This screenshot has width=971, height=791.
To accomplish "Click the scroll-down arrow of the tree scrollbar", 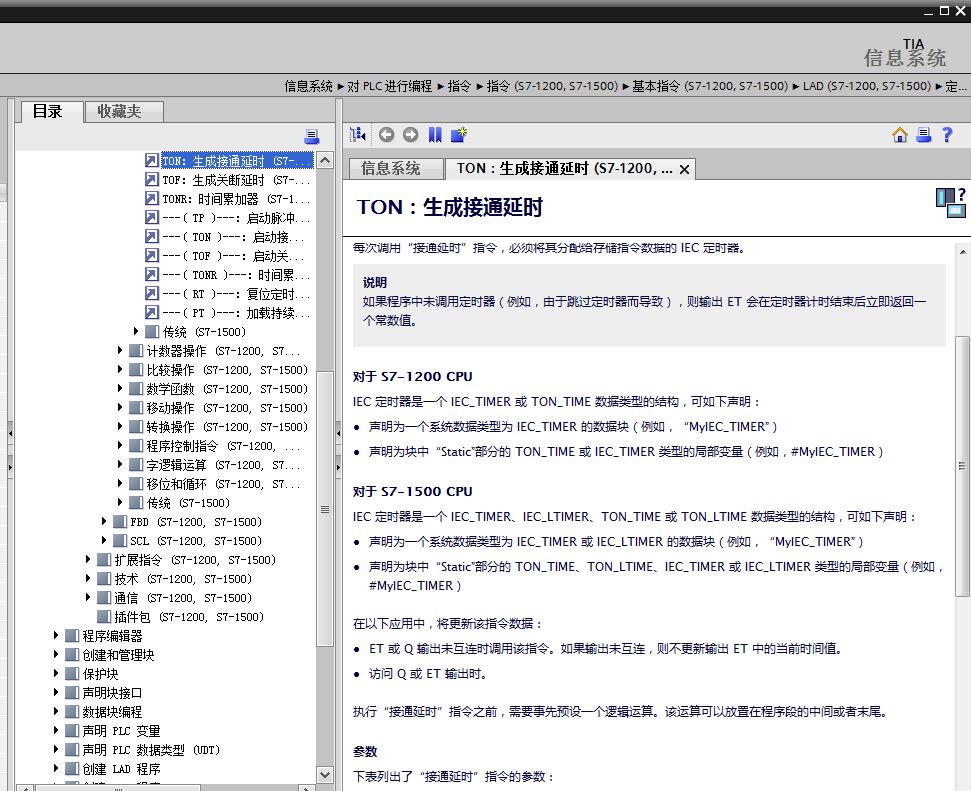I will (x=325, y=774).
